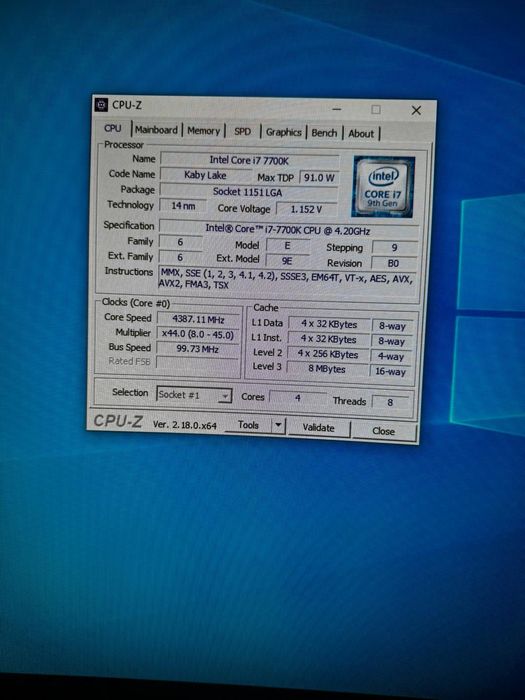Click the Name field showing Intel Core i7 7700K

click(x=250, y=160)
